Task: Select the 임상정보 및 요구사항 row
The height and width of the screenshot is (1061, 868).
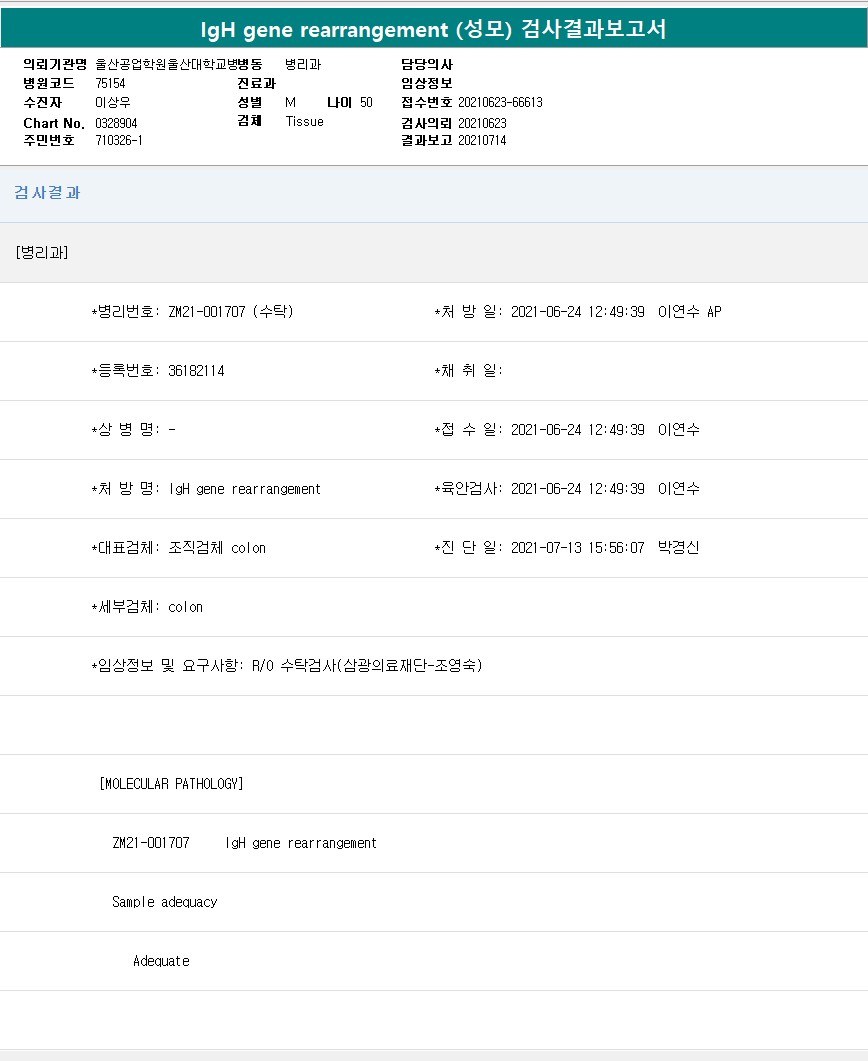Action: (x=287, y=666)
